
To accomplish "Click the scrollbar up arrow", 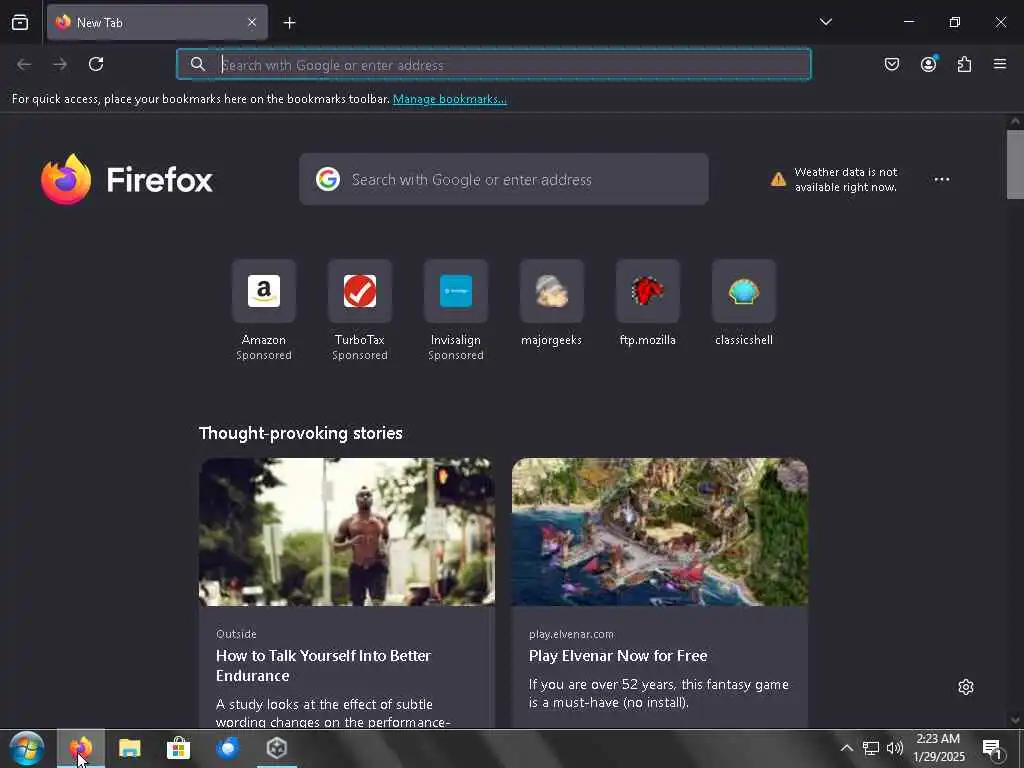I will (x=1015, y=121).
